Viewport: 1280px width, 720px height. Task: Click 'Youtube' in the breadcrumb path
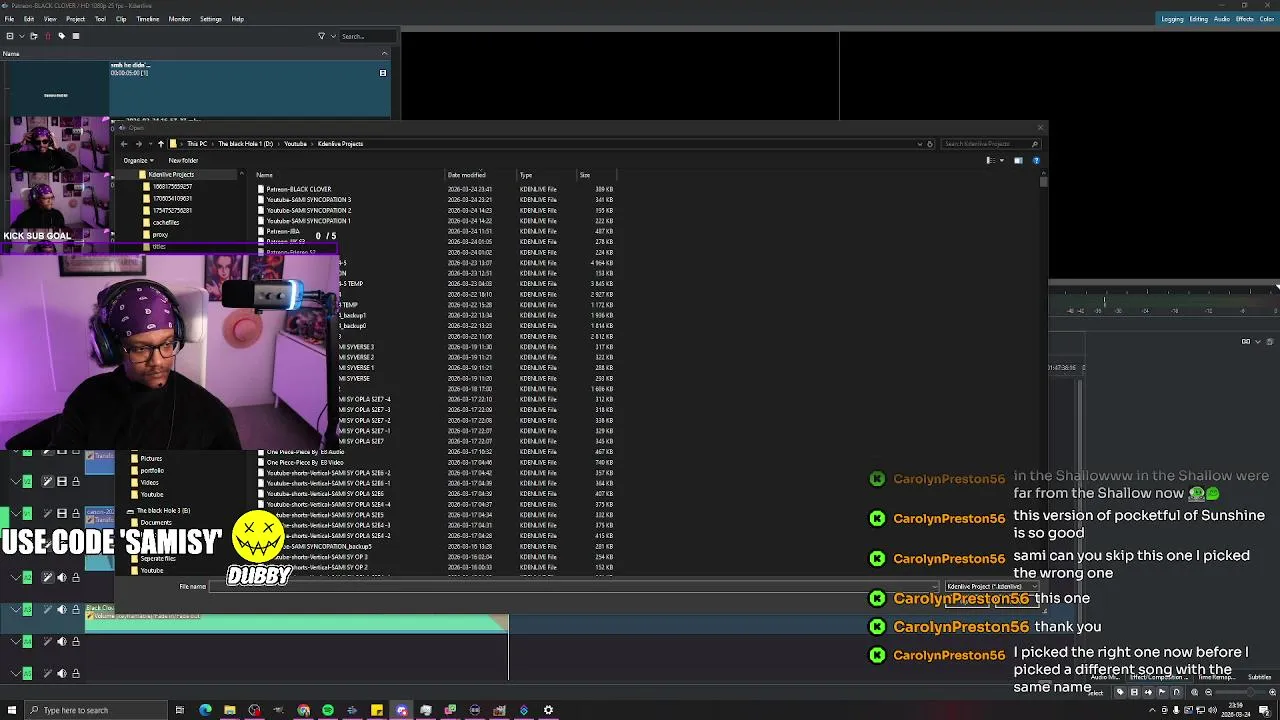(x=295, y=144)
